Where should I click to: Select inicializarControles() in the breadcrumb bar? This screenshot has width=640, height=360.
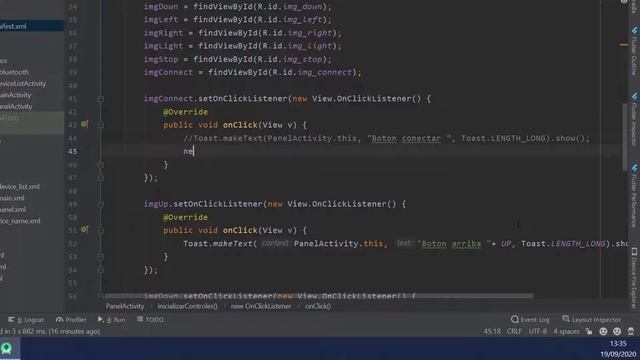187,306
